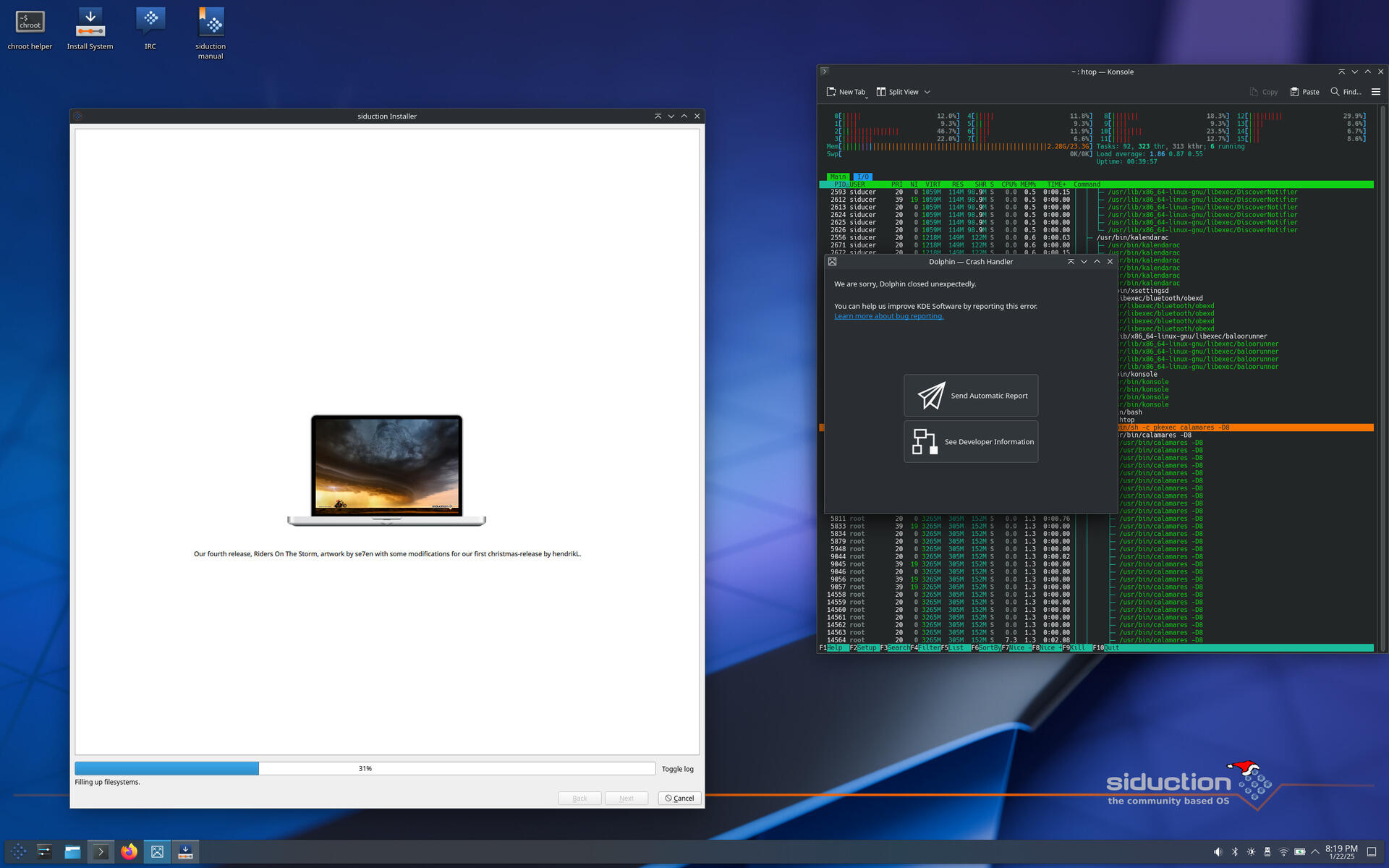Viewport: 1389px width, 868px height.
Task: Open the application launcher in the taskbar
Action: coord(19,851)
